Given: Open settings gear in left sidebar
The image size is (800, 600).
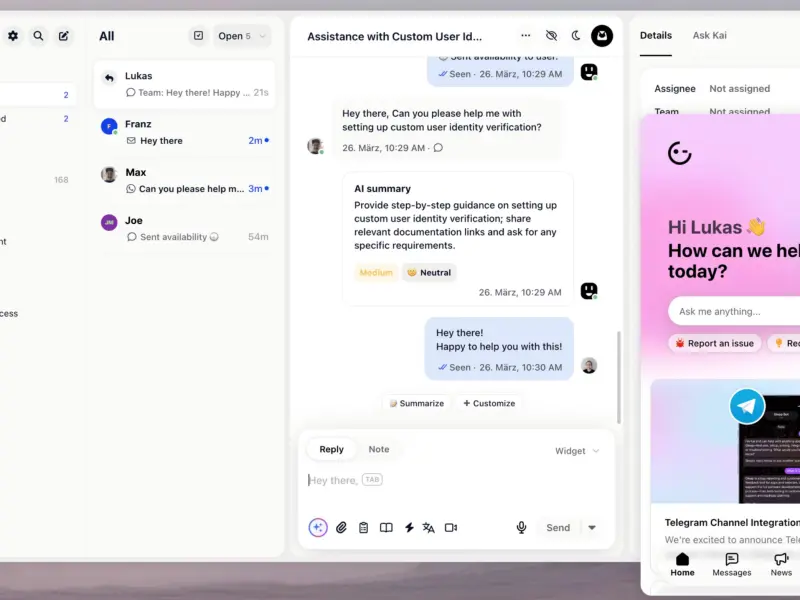Looking at the screenshot, I should pos(13,36).
